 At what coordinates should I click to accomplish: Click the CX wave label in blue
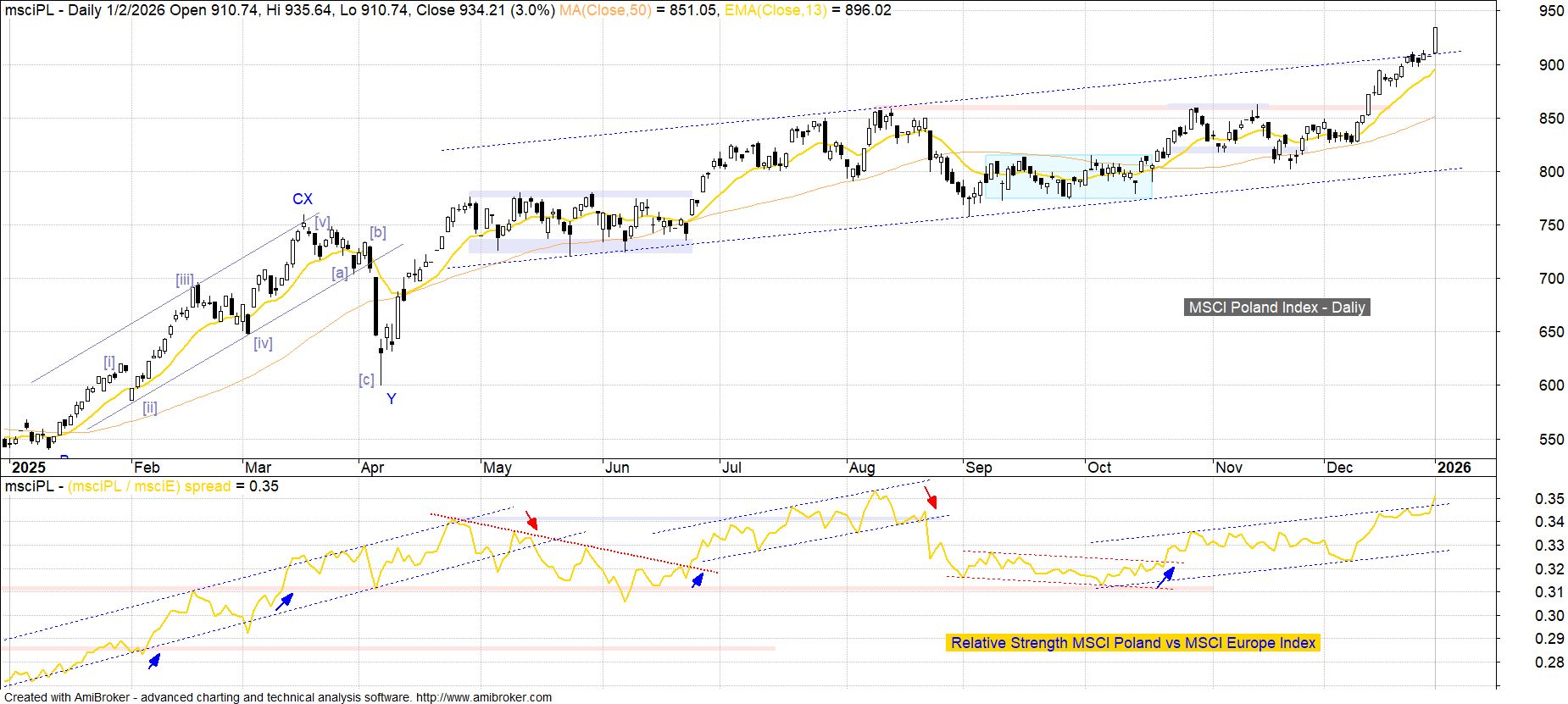[x=303, y=199]
